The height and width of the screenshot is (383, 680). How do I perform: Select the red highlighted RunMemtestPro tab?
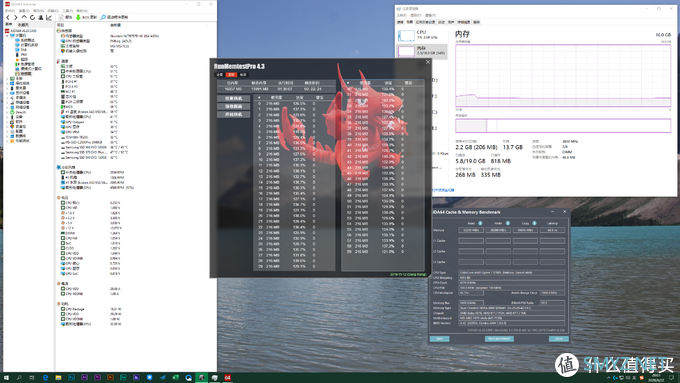coord(231,75)
